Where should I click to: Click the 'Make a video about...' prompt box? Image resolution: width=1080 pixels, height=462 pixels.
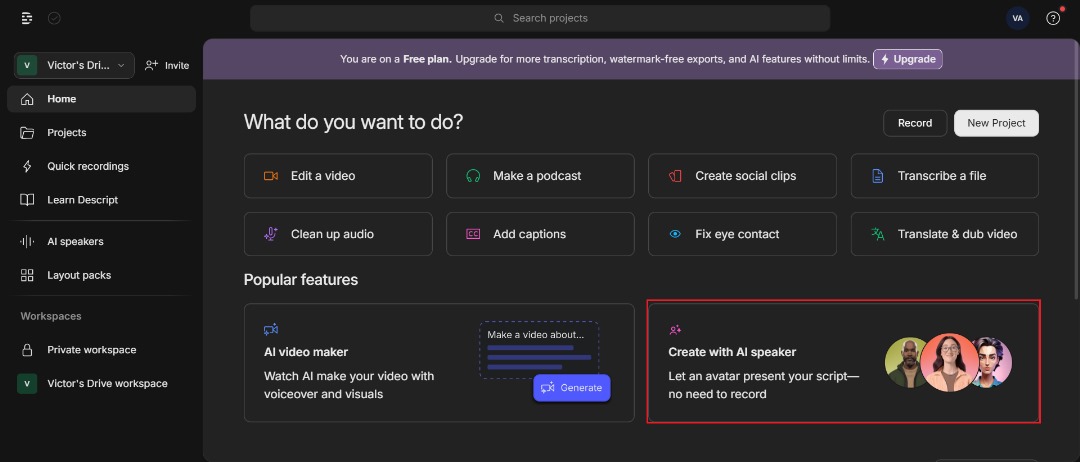coord(539,350)
